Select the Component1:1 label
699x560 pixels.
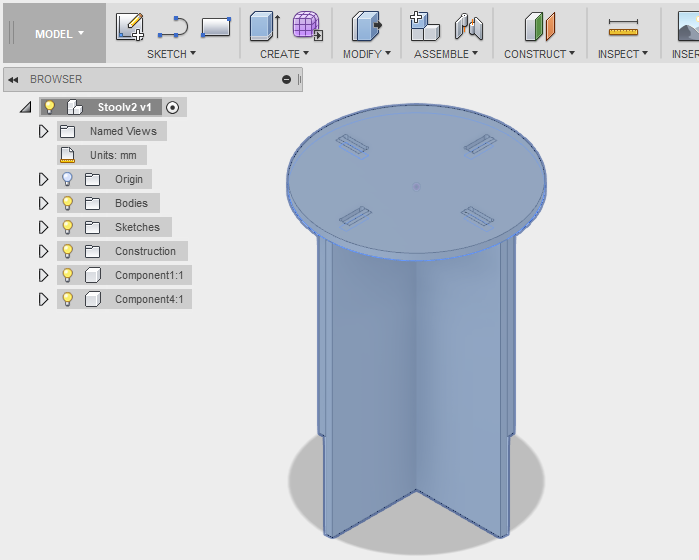pos(149,276)
